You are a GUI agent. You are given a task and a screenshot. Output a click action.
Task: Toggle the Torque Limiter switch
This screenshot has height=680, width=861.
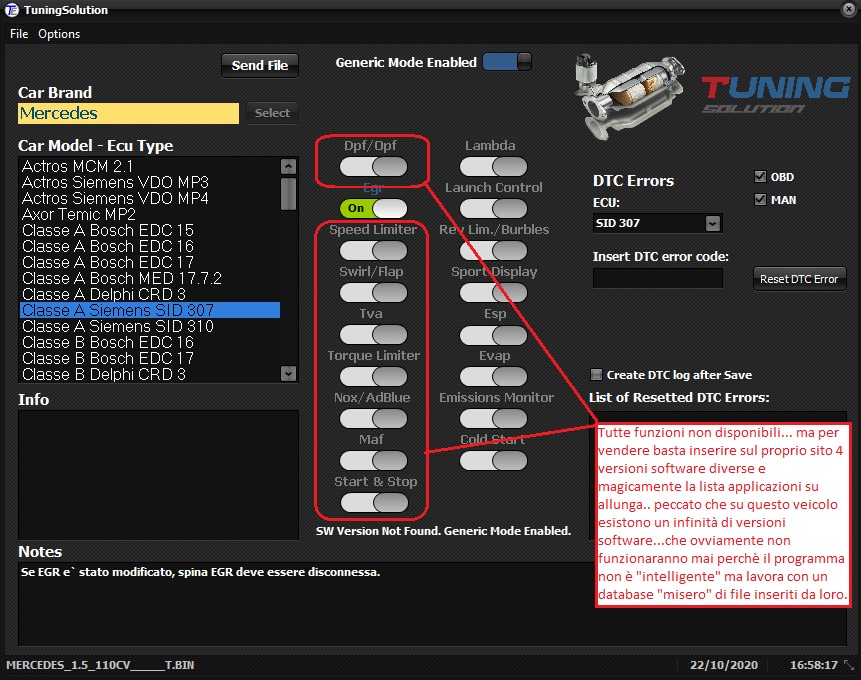373,377
